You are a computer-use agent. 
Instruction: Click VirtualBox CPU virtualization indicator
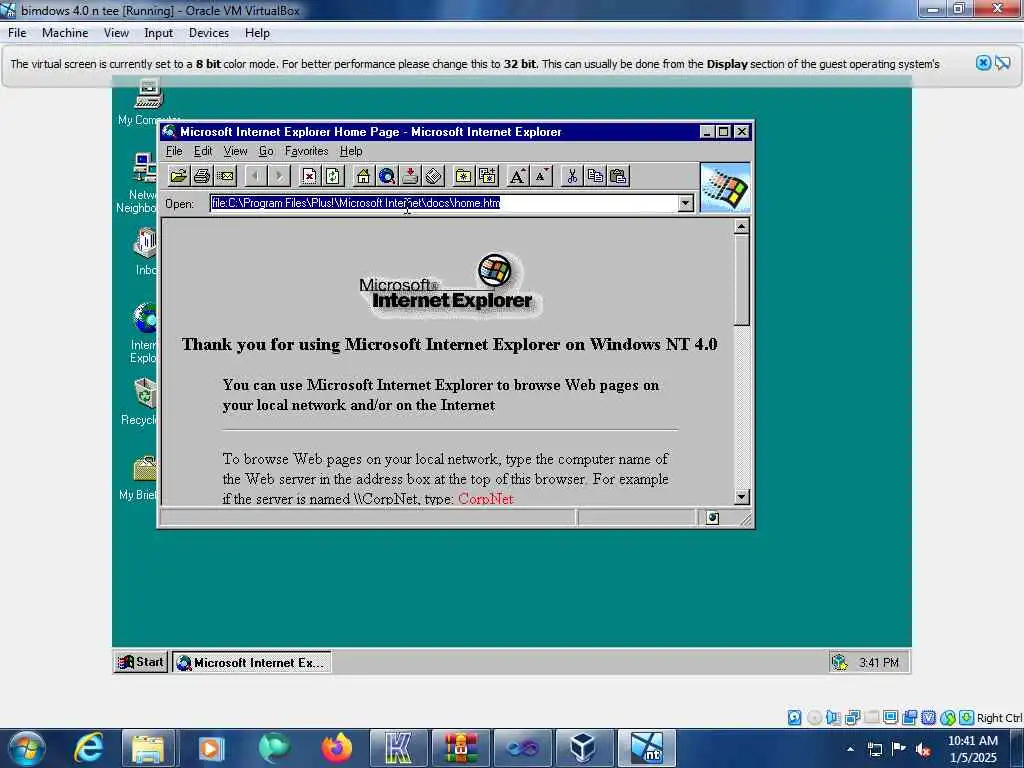click(929, 718)
